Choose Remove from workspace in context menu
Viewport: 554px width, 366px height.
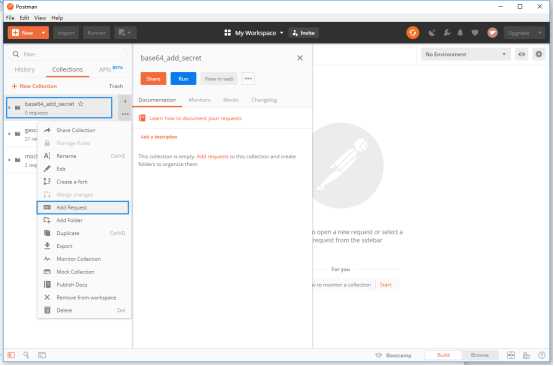tap(83, 297)
